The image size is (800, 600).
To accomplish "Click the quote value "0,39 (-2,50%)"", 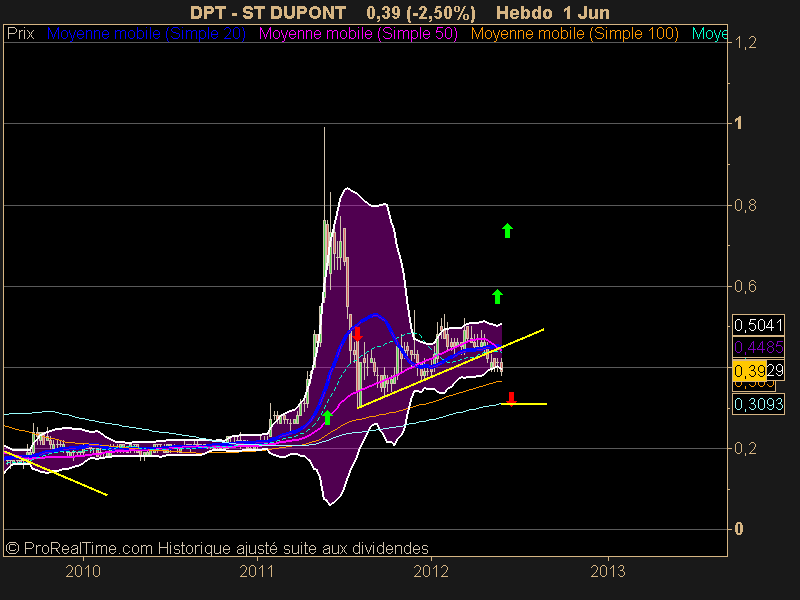I will [x=421, y=13].
